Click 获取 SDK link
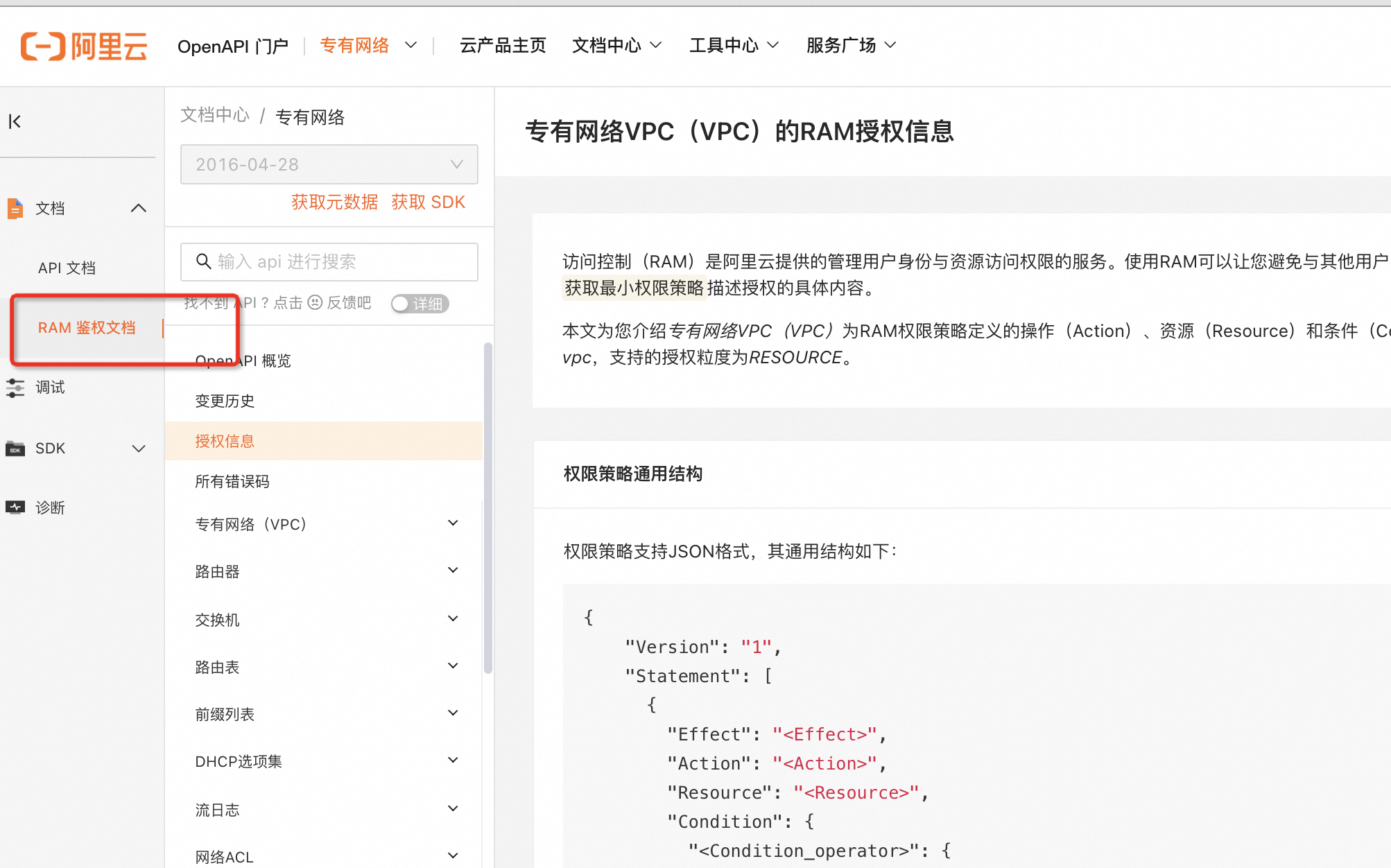The width and height of the screenshot is (1391, 868). click(x=428, y=202)
